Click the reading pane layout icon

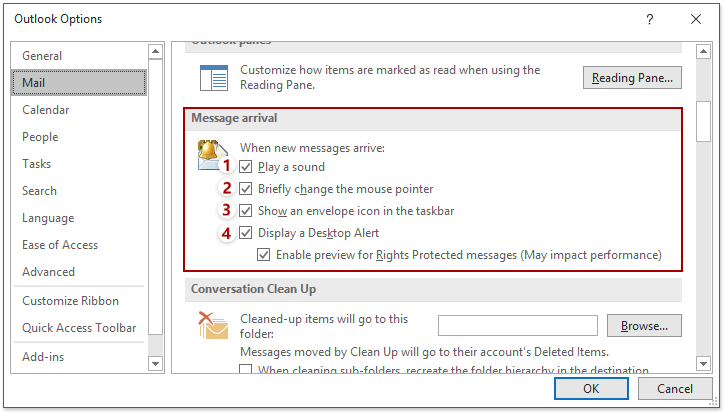pyautogui.click(x=213, y=78)
